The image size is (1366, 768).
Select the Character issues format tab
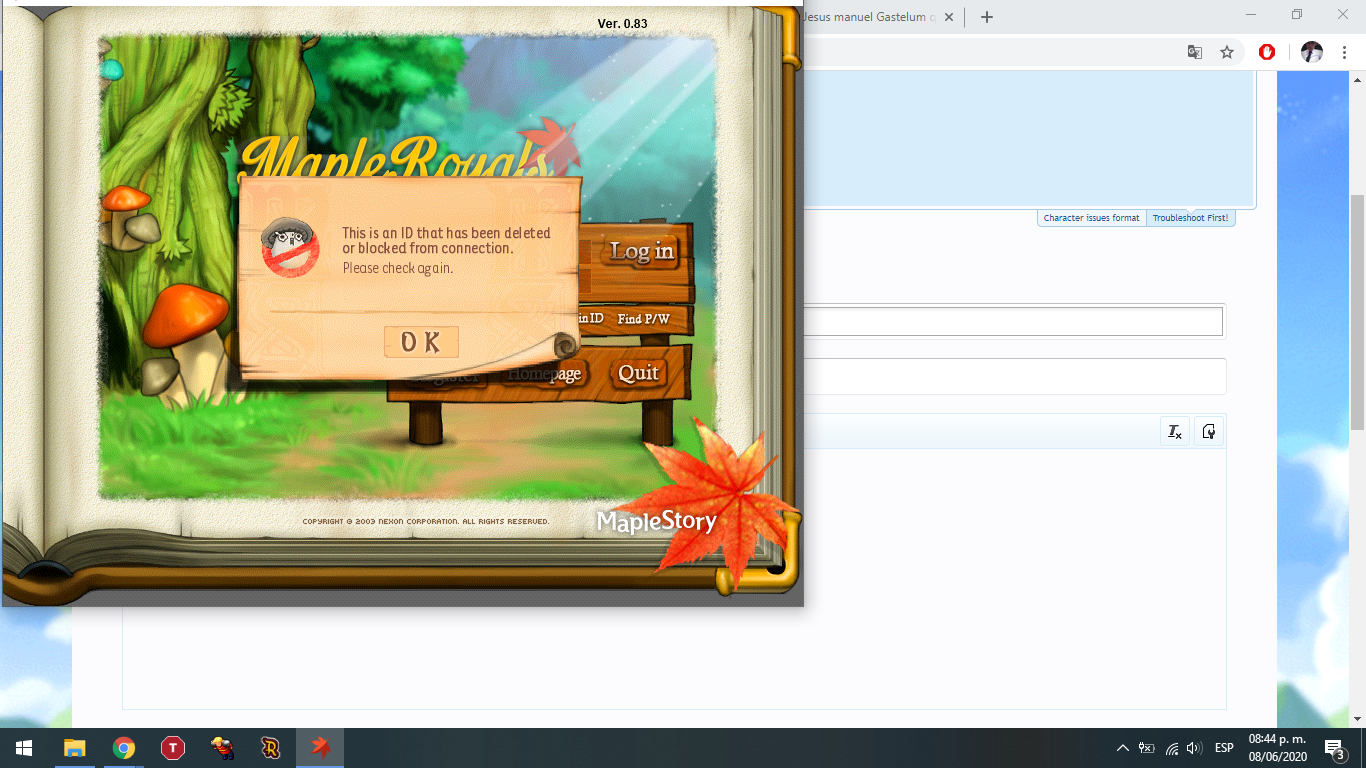coord(1091,218)
